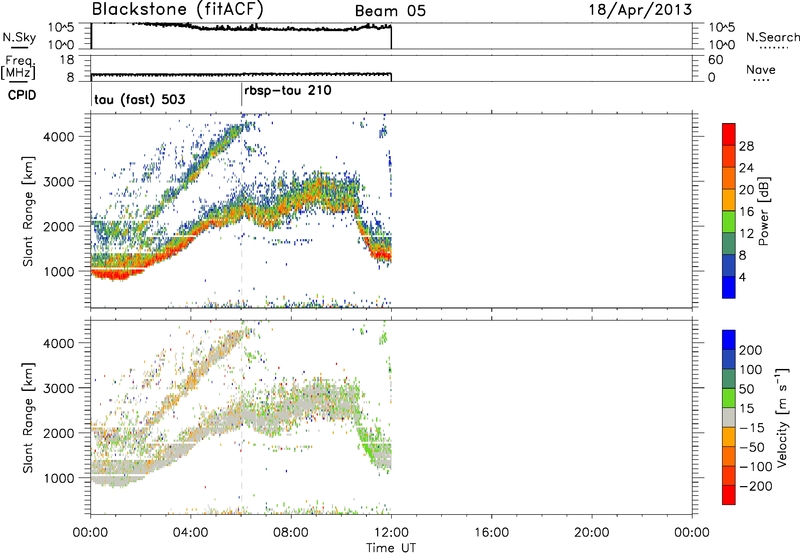The width and height of the screenshot is (800, 554).
Task: Click the "-200" label on velocity colorbar
Action: [x=755, y=486]
